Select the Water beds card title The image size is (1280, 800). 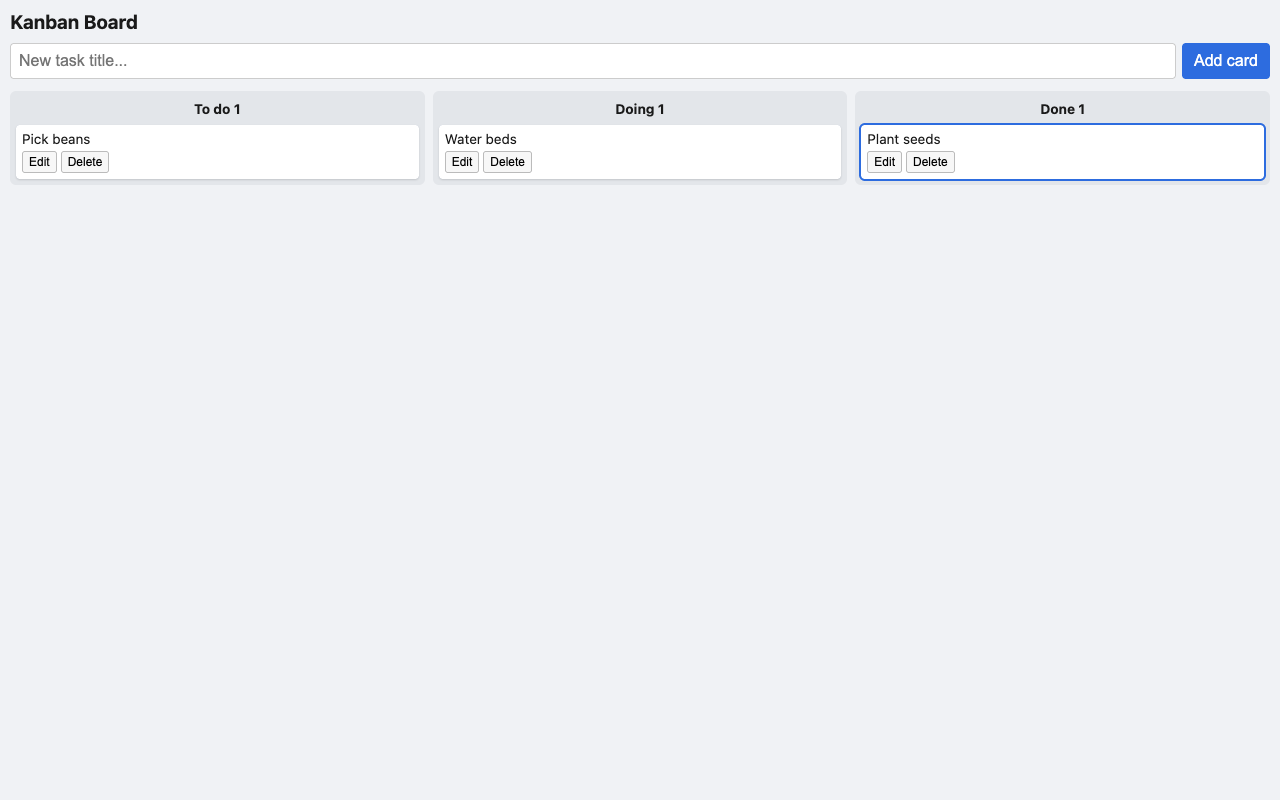[x=481, y=139]
